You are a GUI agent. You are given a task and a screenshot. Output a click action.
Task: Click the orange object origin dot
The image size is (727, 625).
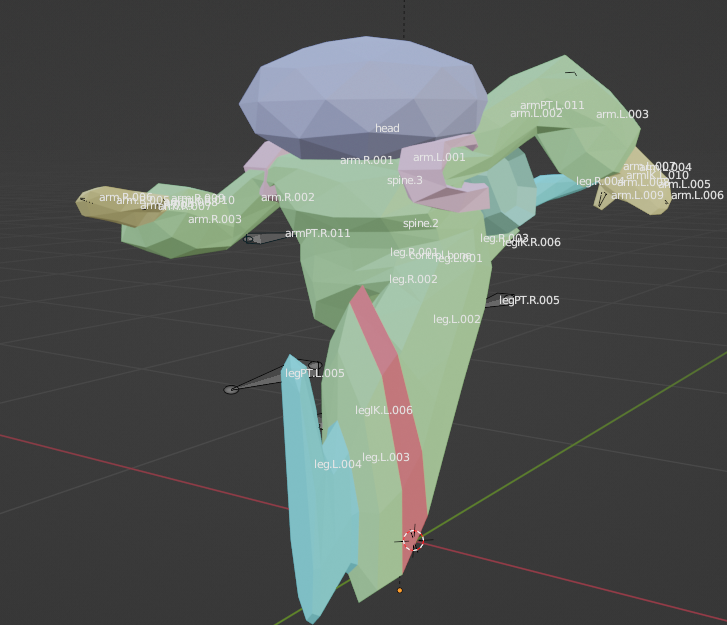click(400, 590)
